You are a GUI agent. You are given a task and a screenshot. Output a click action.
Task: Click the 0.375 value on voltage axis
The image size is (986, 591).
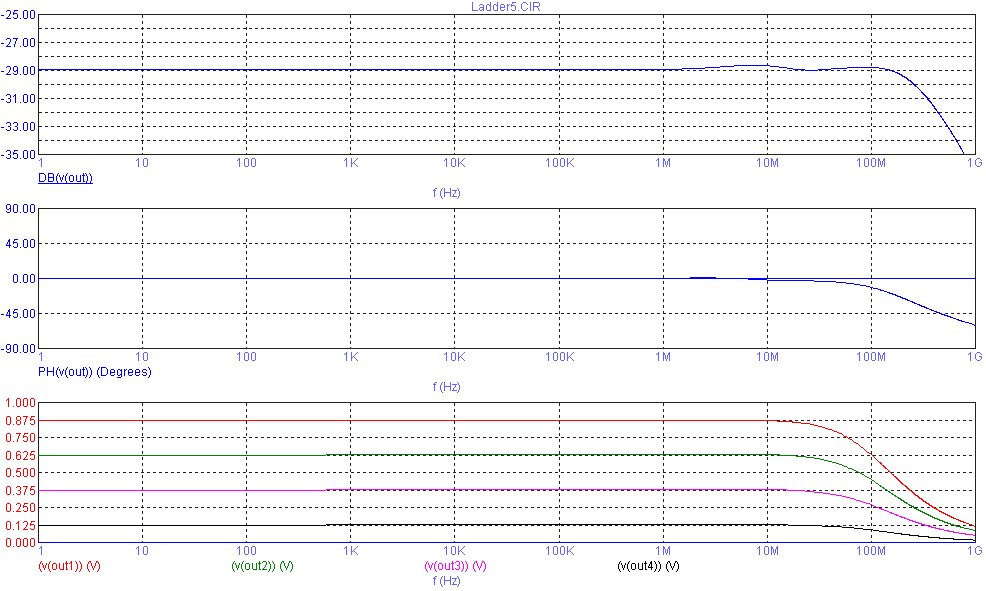pyautogui.click(x=21, y=490)
